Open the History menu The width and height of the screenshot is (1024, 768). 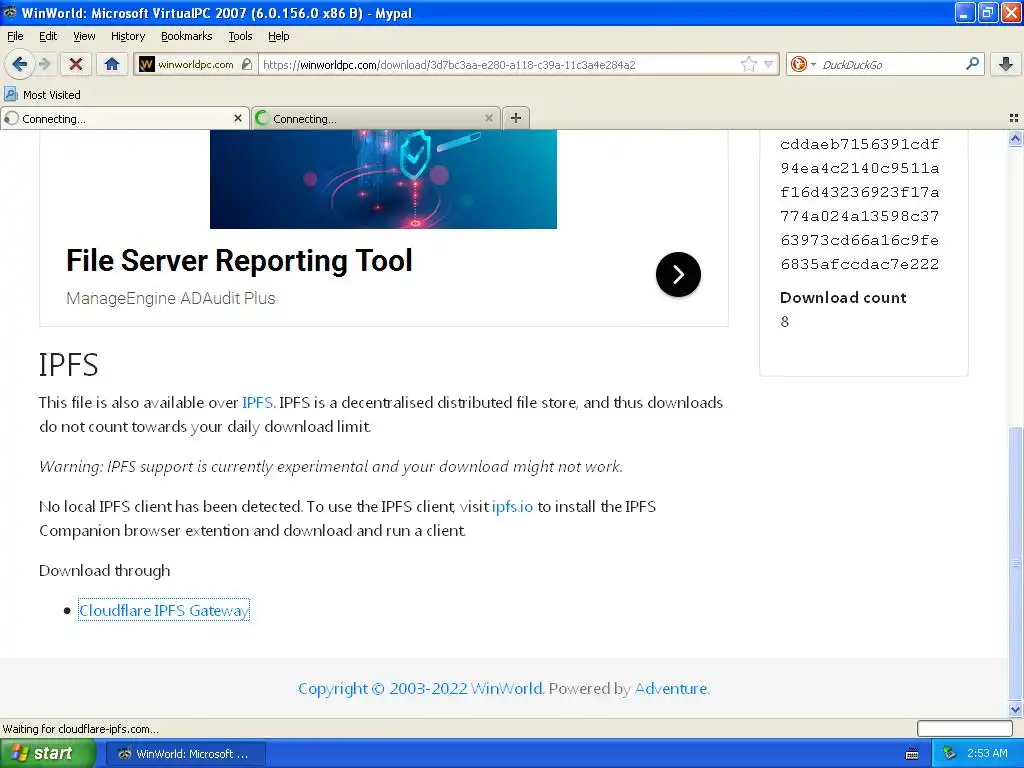[x=127, y=36]
